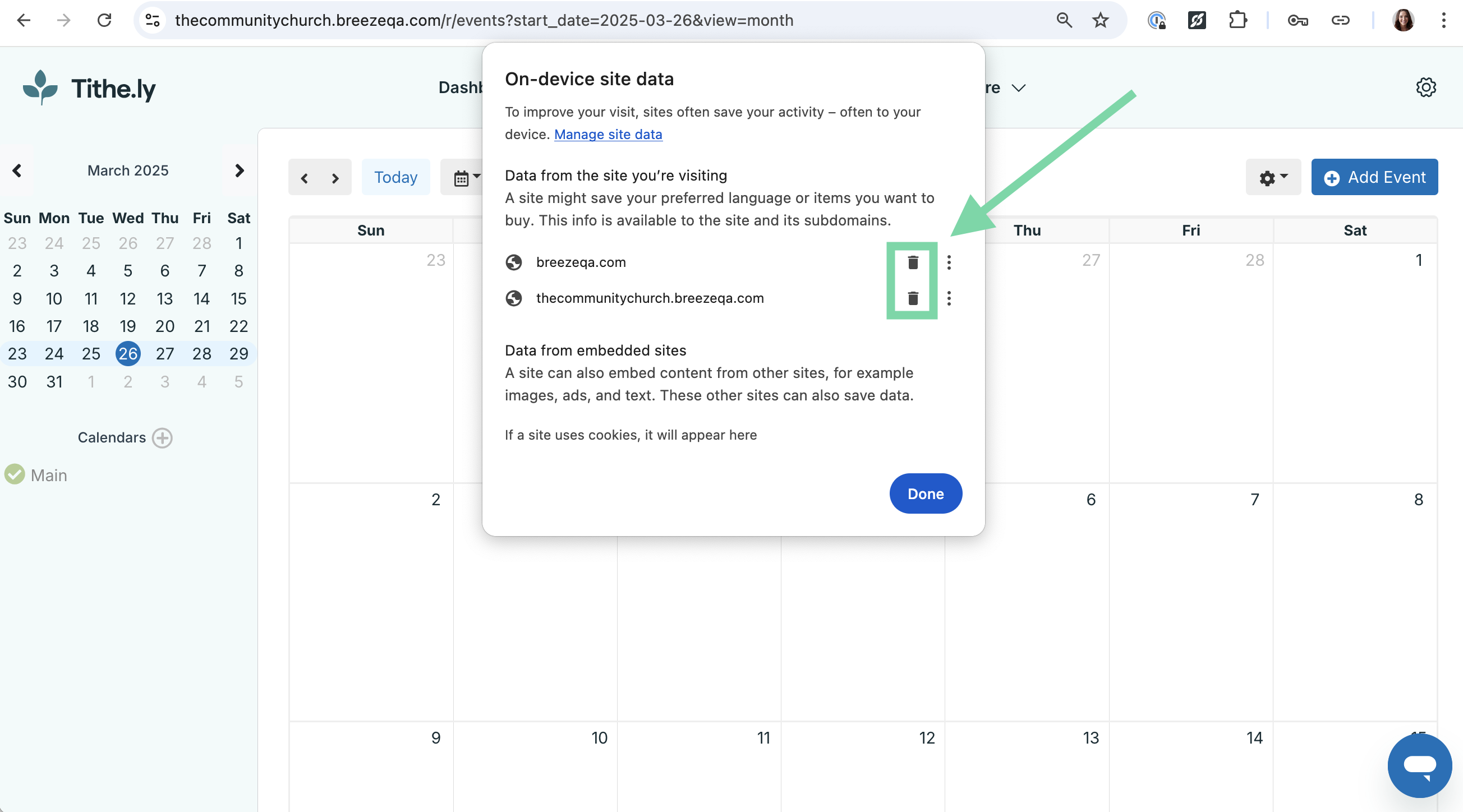Click the On-device site data title
1463x812 pixels.
589,79
